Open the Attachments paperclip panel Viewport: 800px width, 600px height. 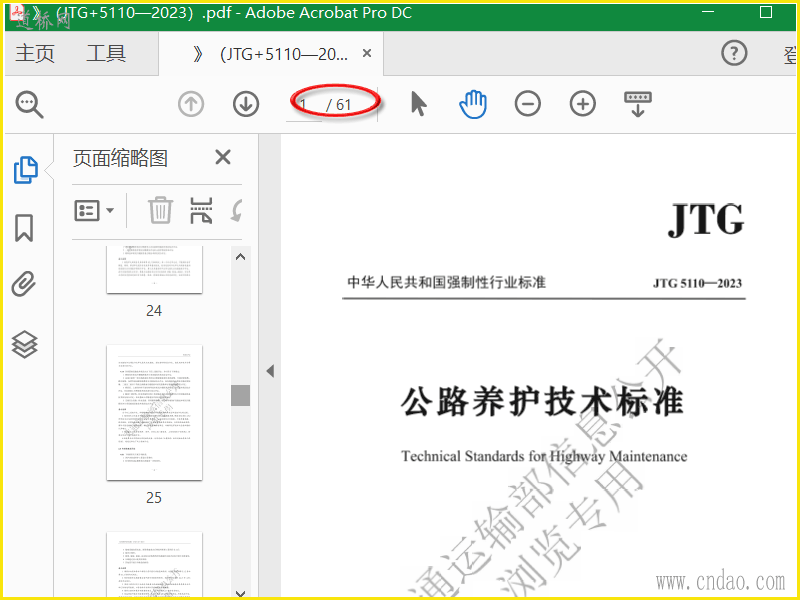click(x=24, y=284)
